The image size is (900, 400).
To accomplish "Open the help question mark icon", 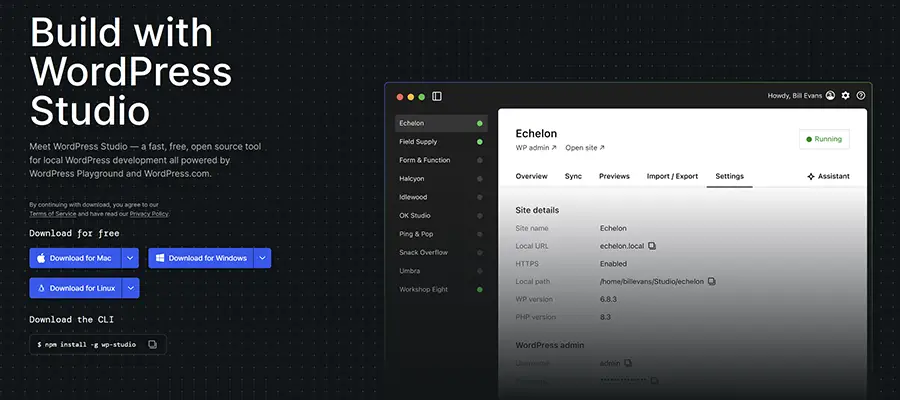I will pyautogui.click(x=860, y=96).
